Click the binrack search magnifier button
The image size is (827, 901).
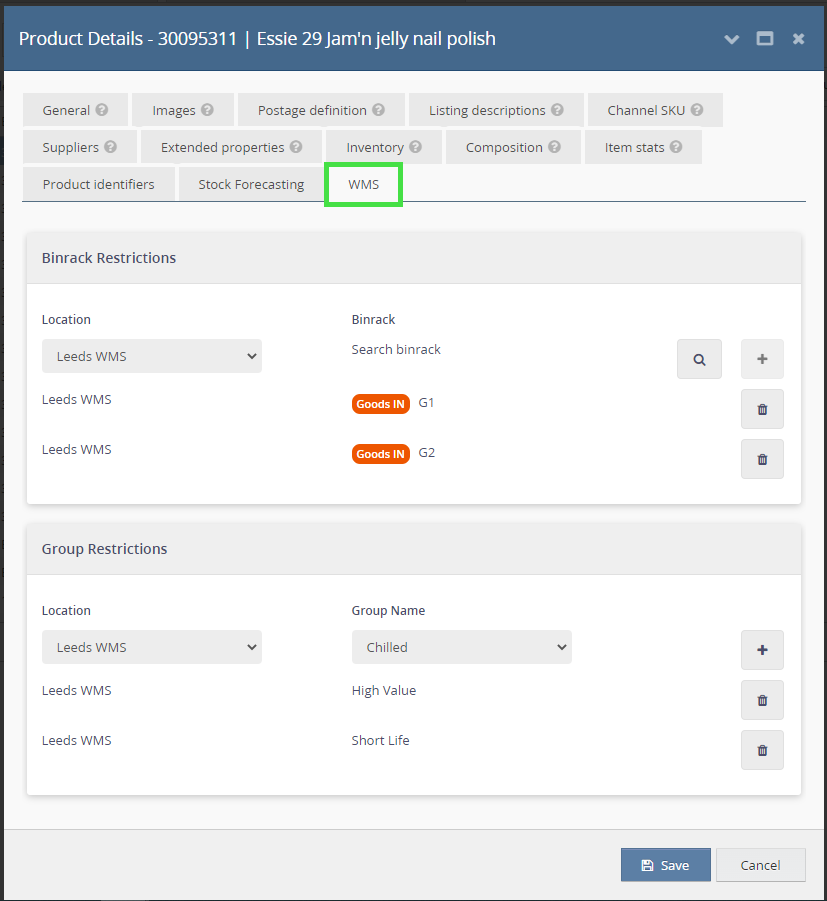[x=699, y=359]
